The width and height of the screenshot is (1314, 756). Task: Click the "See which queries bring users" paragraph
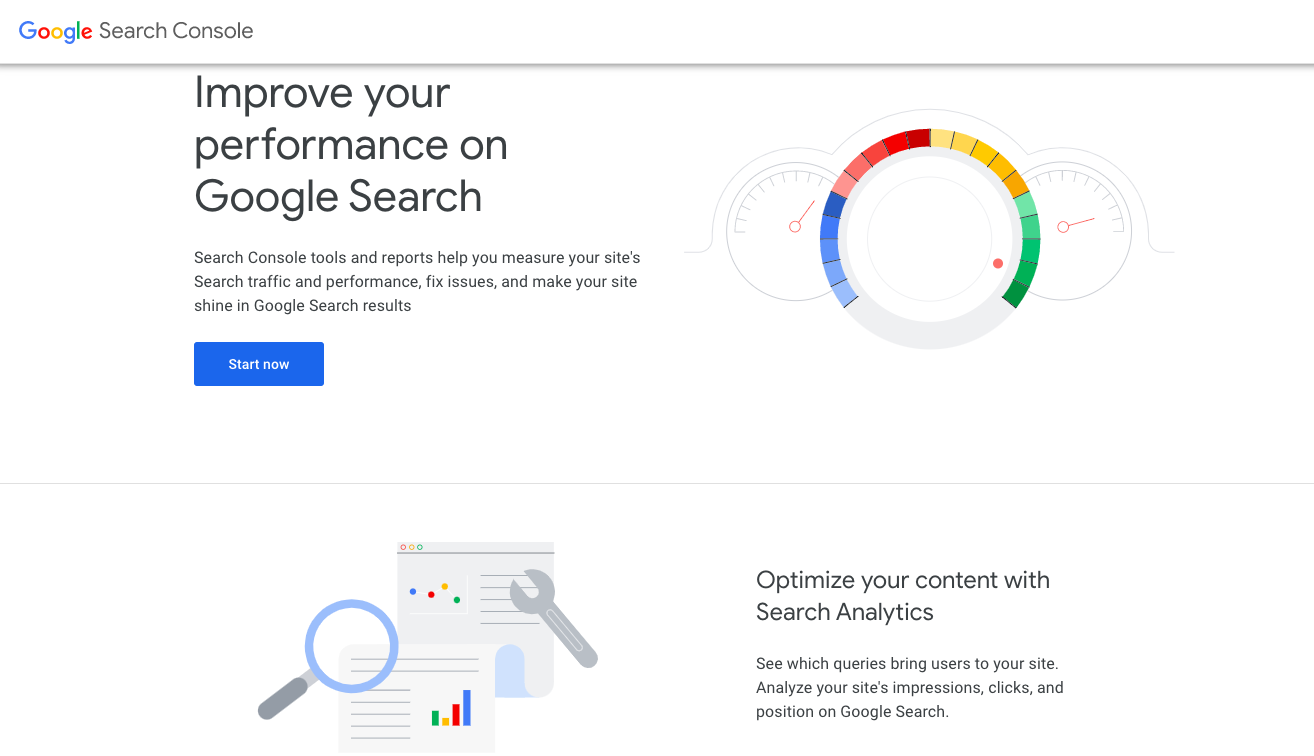click(x=909, y=688)
